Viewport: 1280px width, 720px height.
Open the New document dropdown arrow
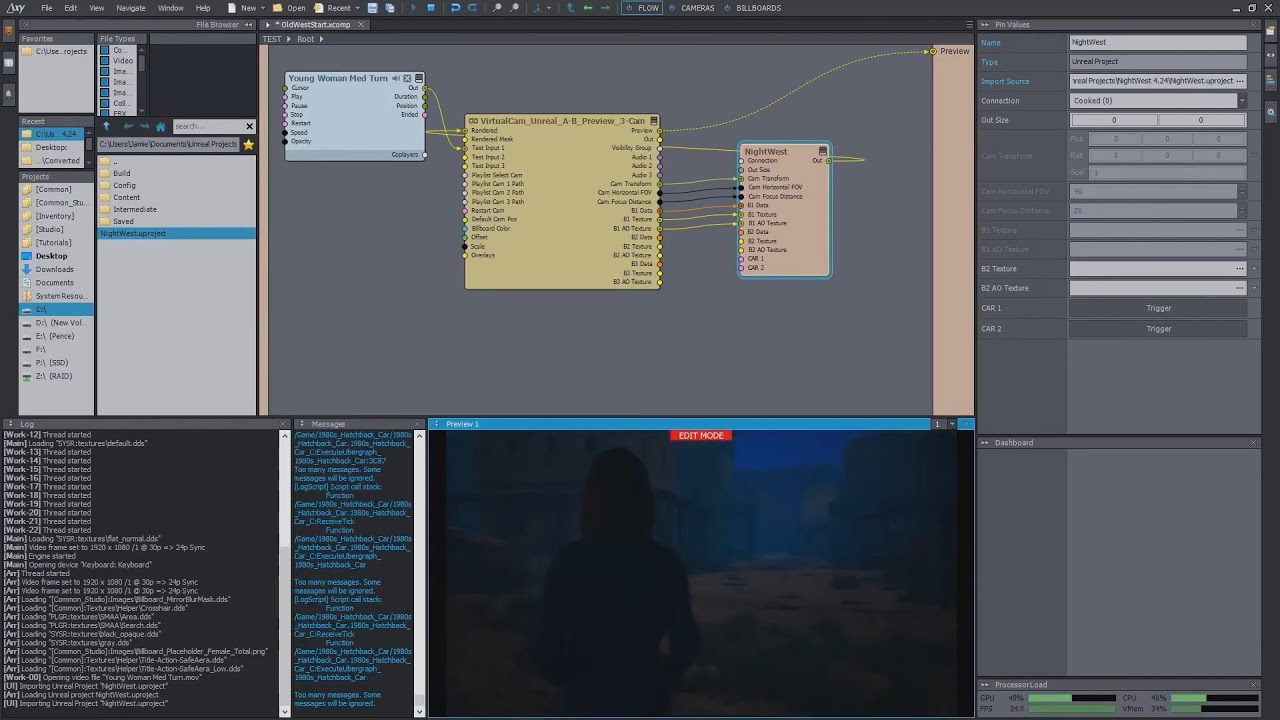pyautogui.click(x=262, y=8)
